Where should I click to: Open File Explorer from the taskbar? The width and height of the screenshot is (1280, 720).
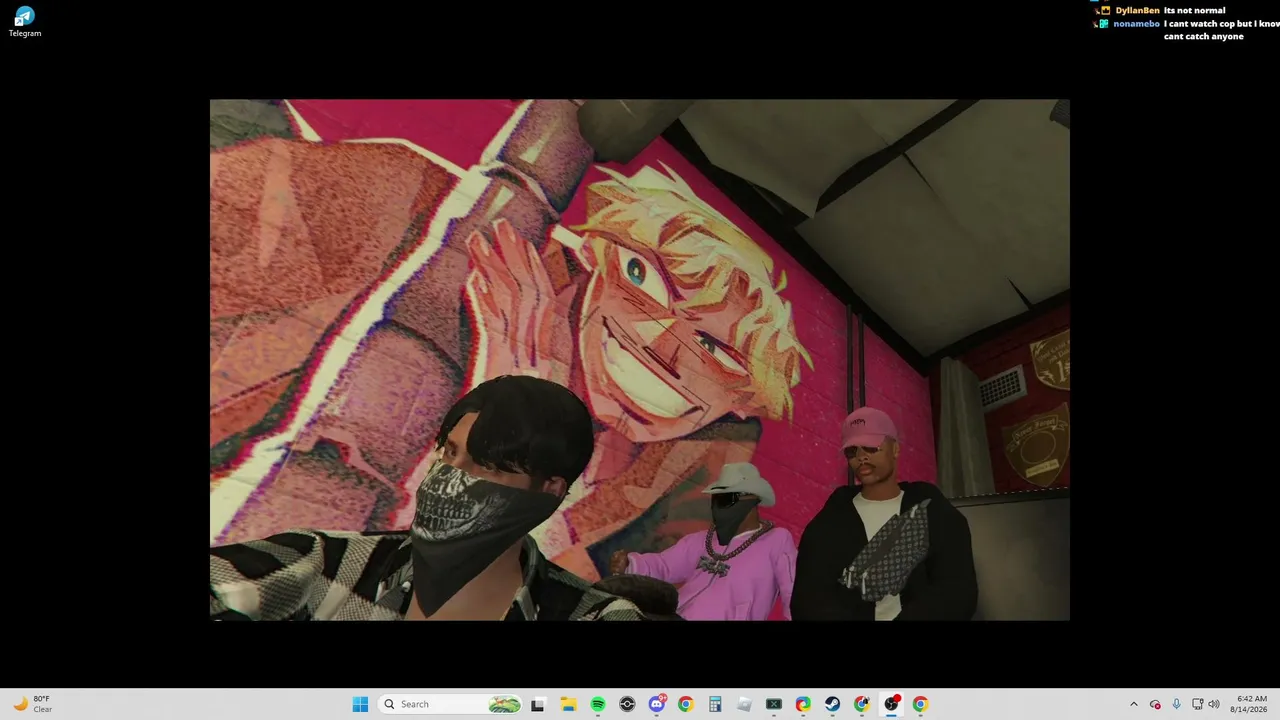click(x=568, y=704)
